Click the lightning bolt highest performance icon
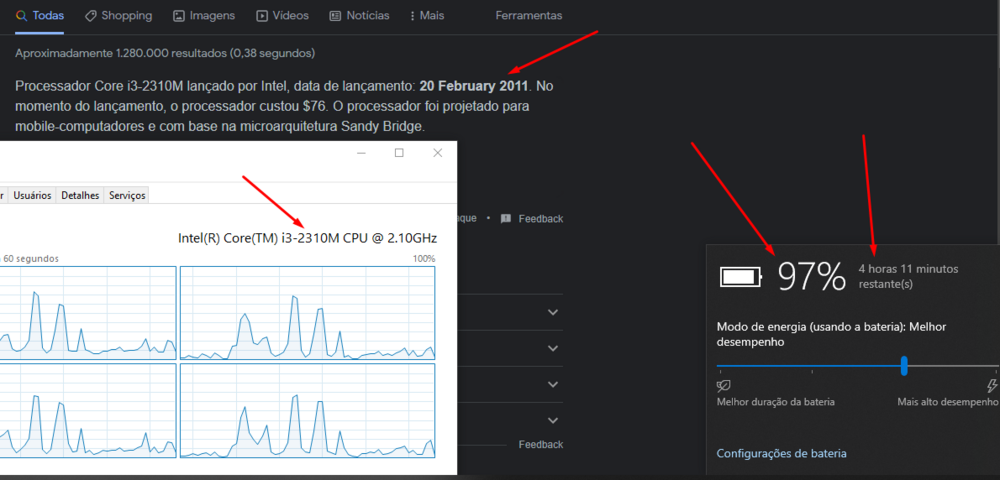Screen dimensions: 1000x480 tap(992, 385)
